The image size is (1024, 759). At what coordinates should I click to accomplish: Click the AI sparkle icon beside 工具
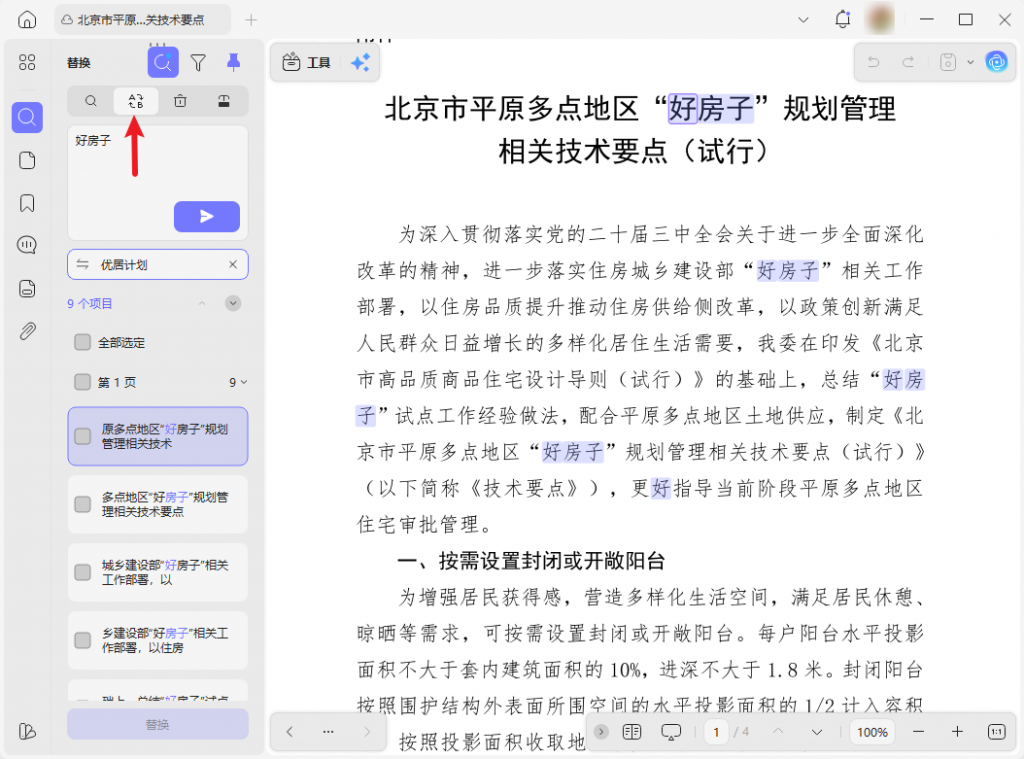click(x=360, y=63)
